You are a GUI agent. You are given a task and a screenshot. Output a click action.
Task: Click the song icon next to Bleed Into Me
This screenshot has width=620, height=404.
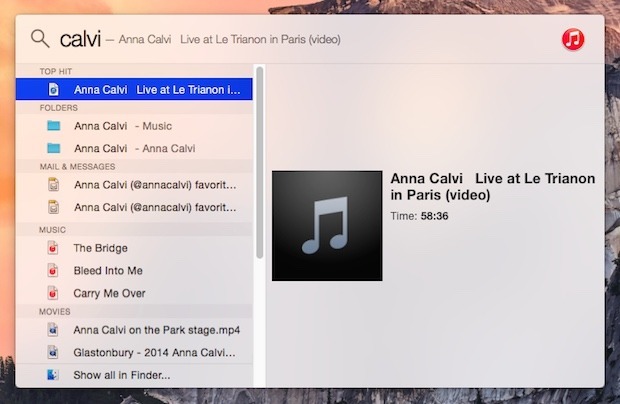point(54,270)
